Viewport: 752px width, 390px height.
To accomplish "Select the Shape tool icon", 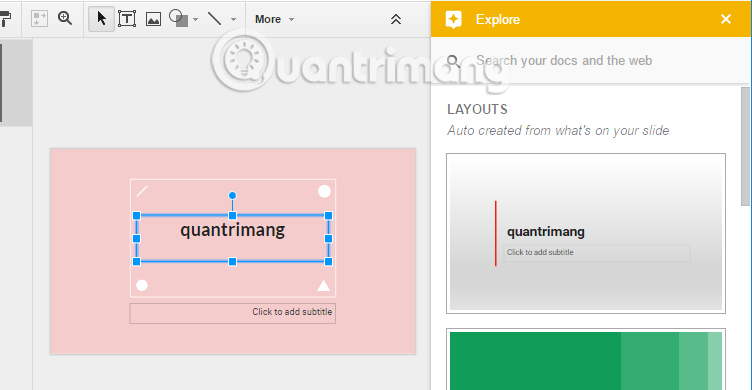I will point(178,19).
